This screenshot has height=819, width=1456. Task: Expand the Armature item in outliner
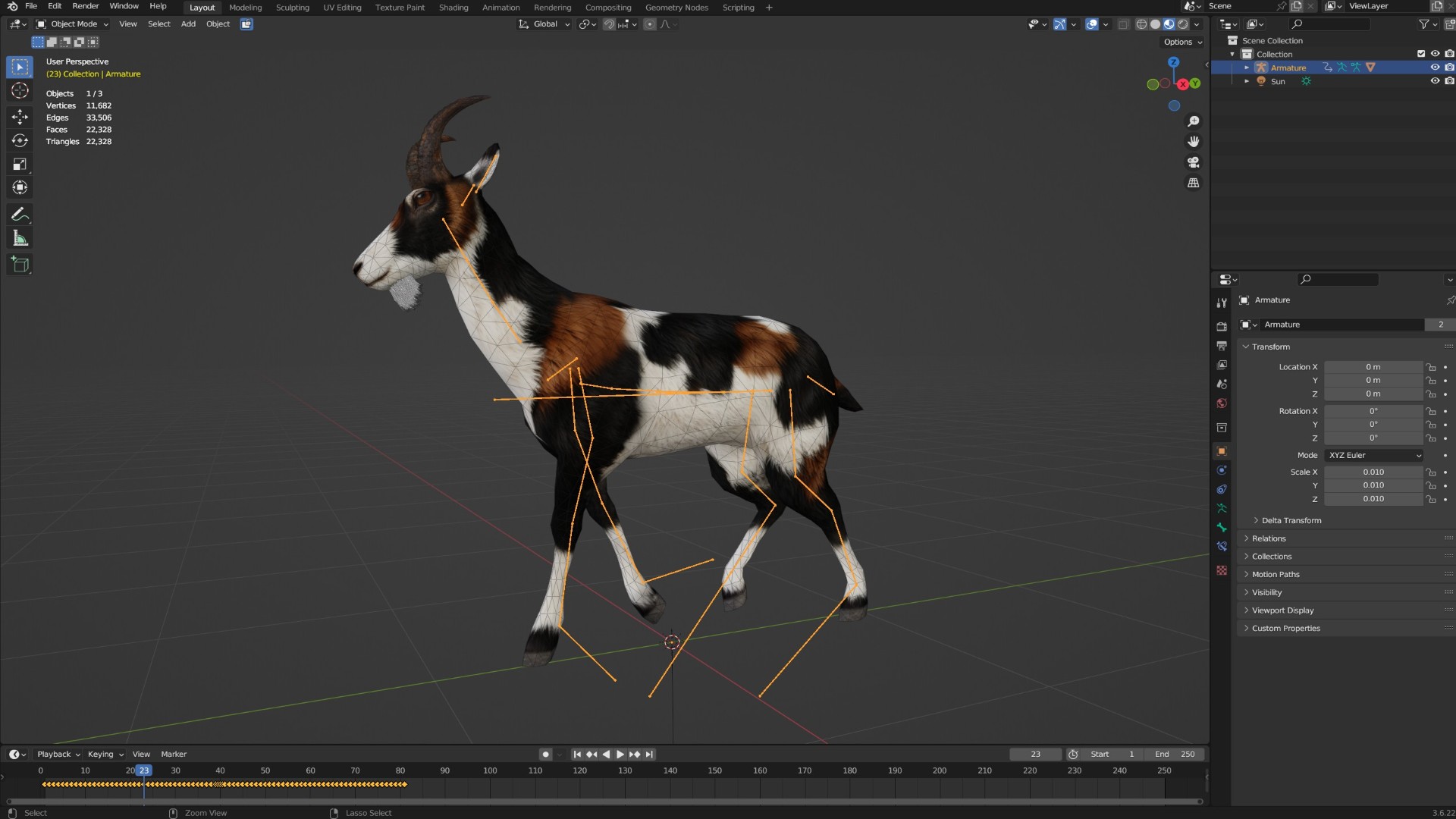(x=1247, y=67)
